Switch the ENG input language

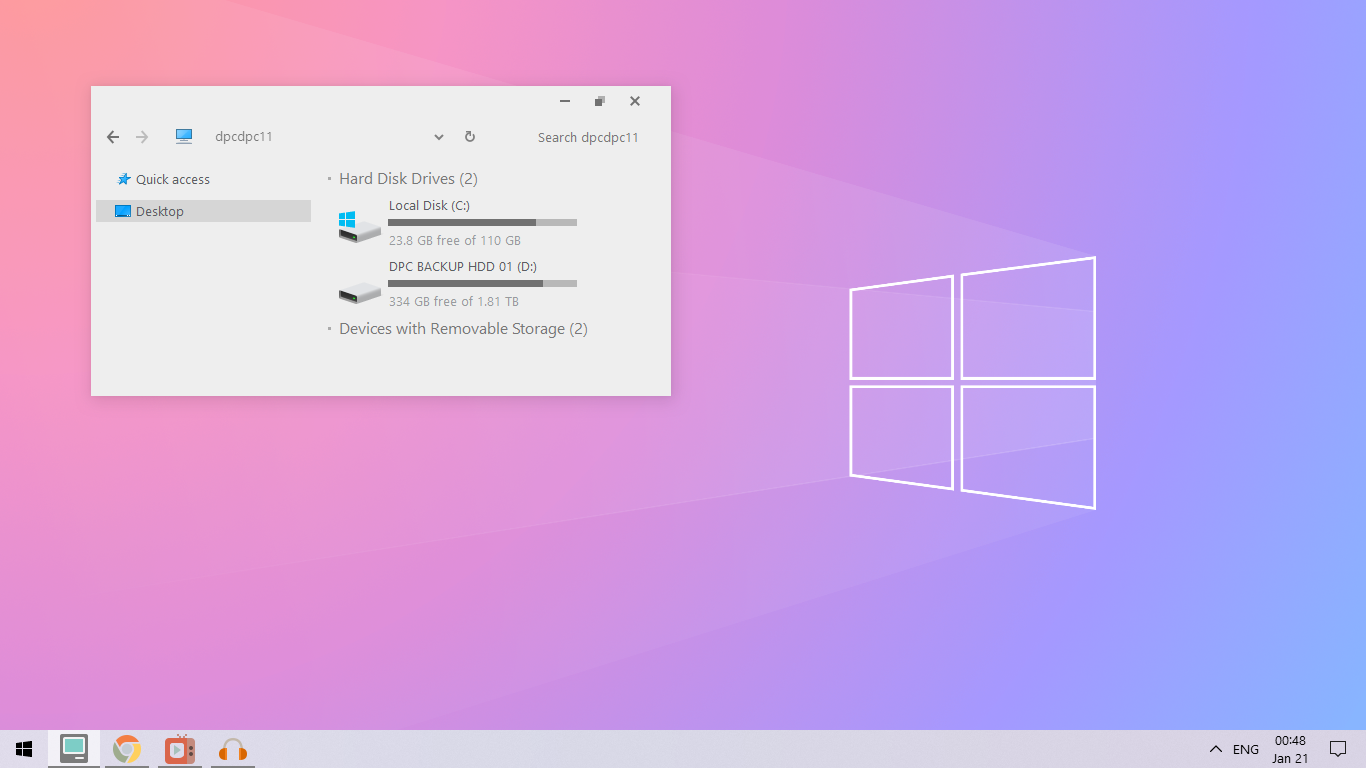tap(1246, 749)
